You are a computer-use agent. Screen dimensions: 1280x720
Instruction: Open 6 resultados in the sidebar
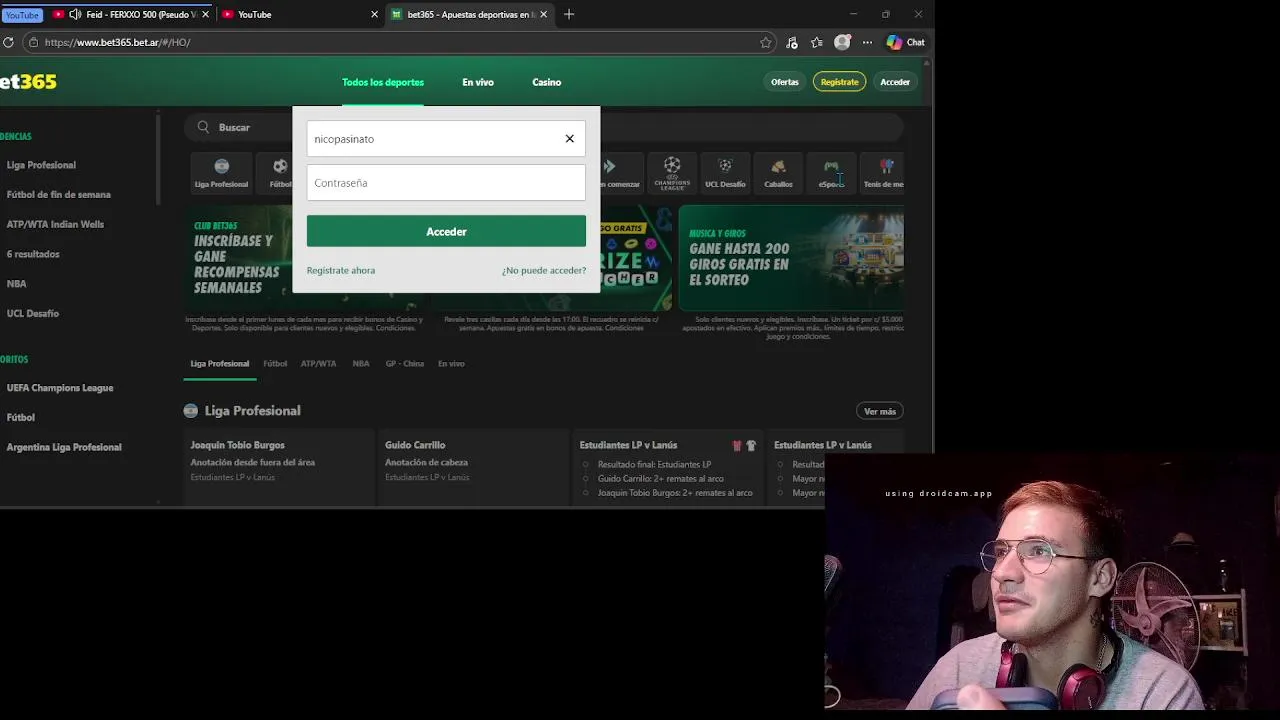click(33, 254)
